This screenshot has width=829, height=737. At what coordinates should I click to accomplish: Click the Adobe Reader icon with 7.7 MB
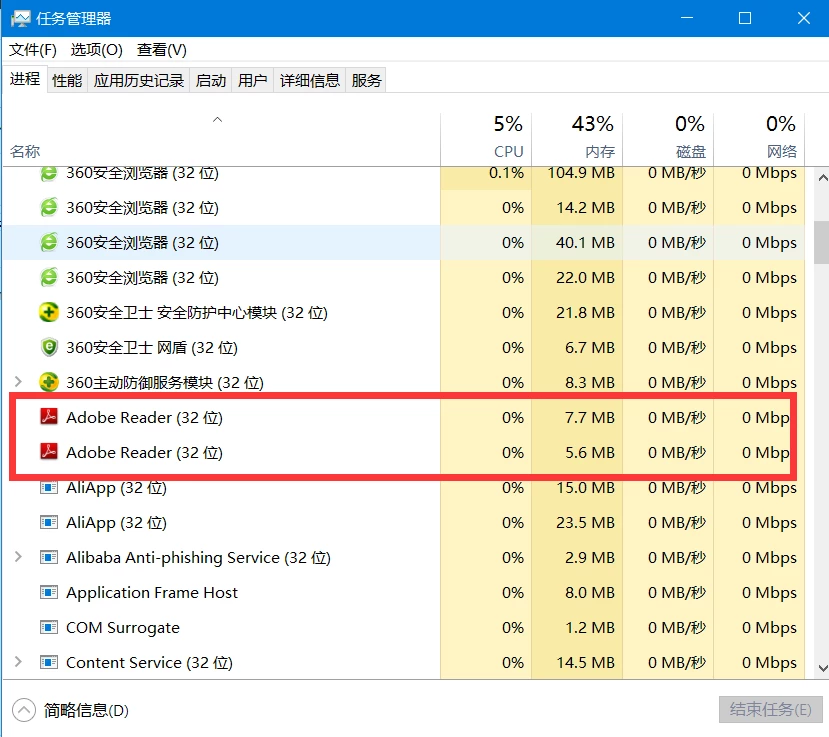(x=49, y=417)
